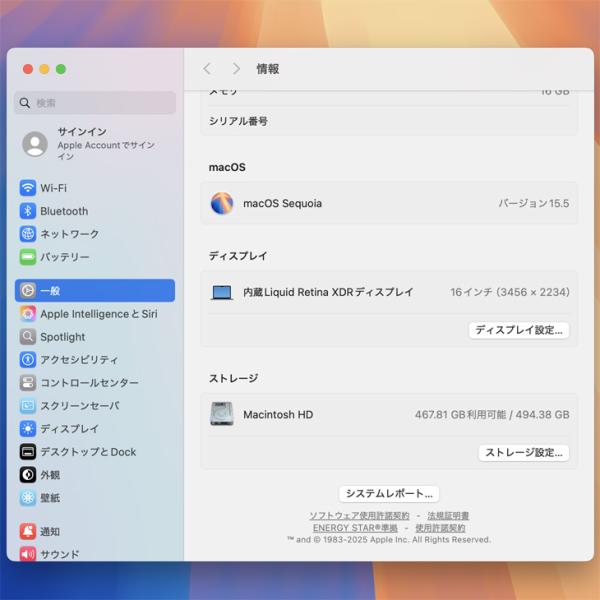Click the macOS Sequoia label

tap(282, 203)
